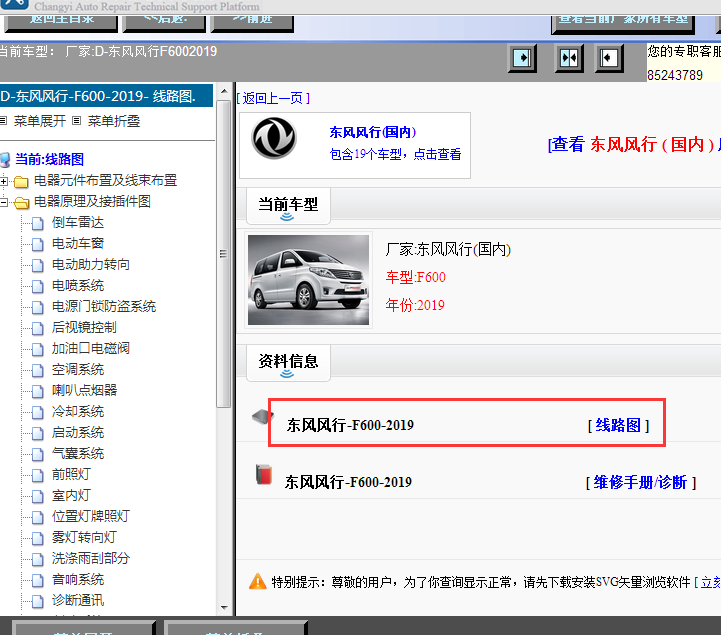Screen dimensions: 721x635
Task: Open the 喇叭点烟器 tree item
Action: pyautogui.click(x=85, y=390)
